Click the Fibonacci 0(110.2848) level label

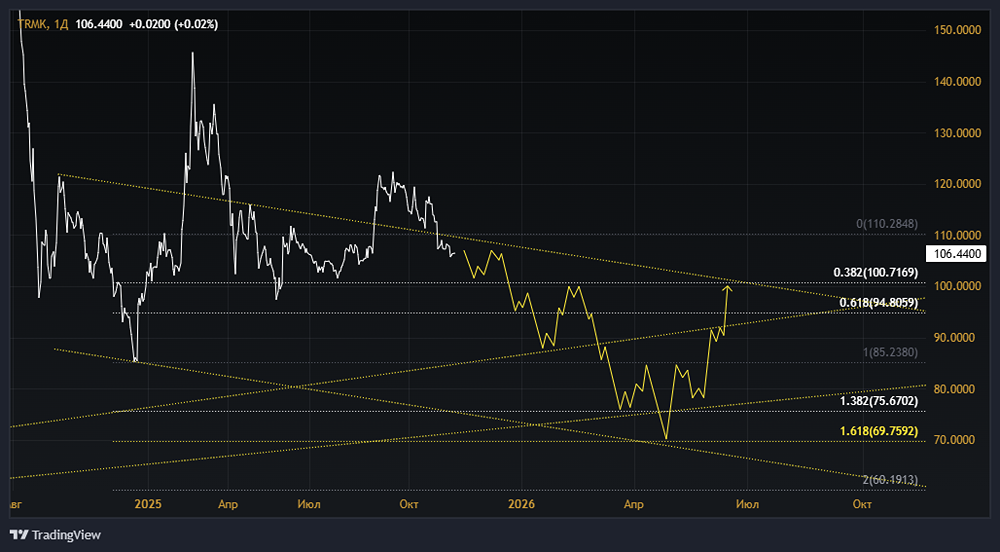pos(887,224)
